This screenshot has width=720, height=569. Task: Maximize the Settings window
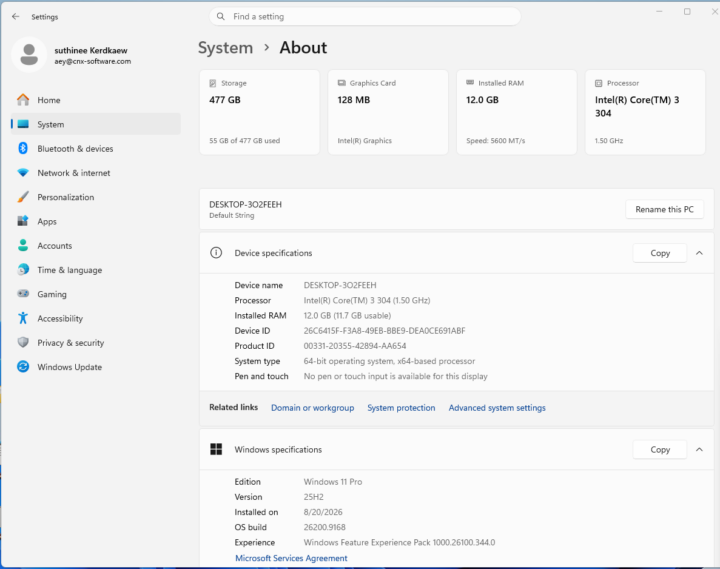pos(687,11)
